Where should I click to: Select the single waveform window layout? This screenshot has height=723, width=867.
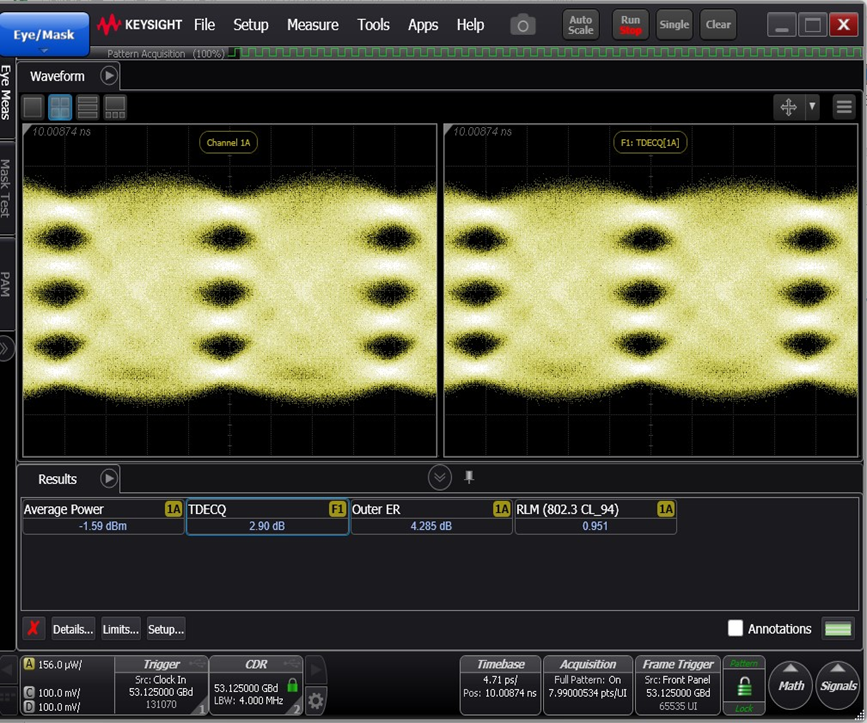[33, 107]
